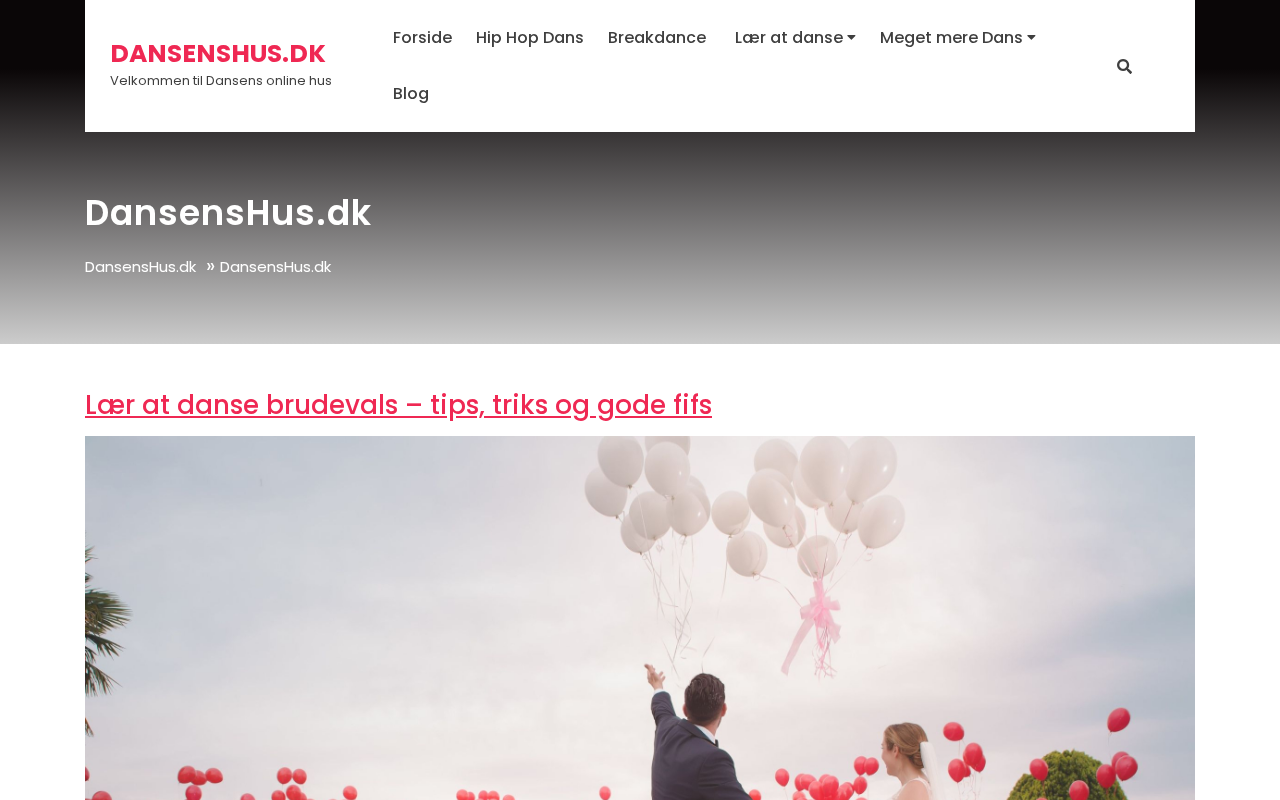Go to Hip Hop Dans page
The height and width of the screenshot is (800, 1280).
(x=530, y=38)
